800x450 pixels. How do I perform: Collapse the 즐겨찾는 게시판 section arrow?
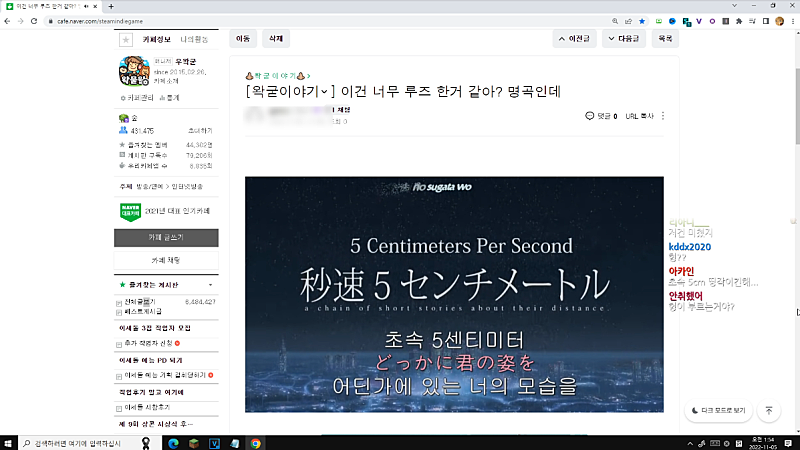coord(210,285)
